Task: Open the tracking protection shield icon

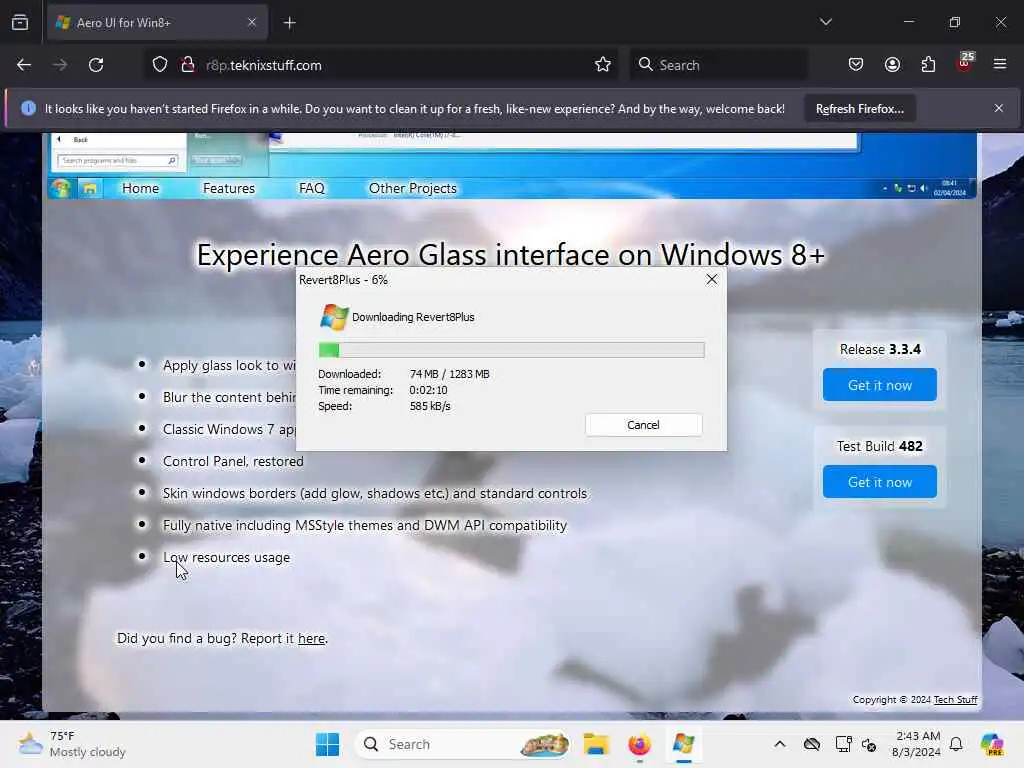Action: (160, 65)
